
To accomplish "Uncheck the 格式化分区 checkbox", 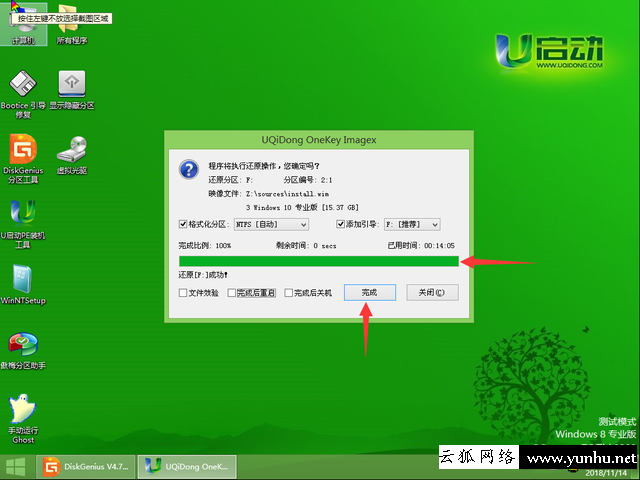I will tap(183, 224).
